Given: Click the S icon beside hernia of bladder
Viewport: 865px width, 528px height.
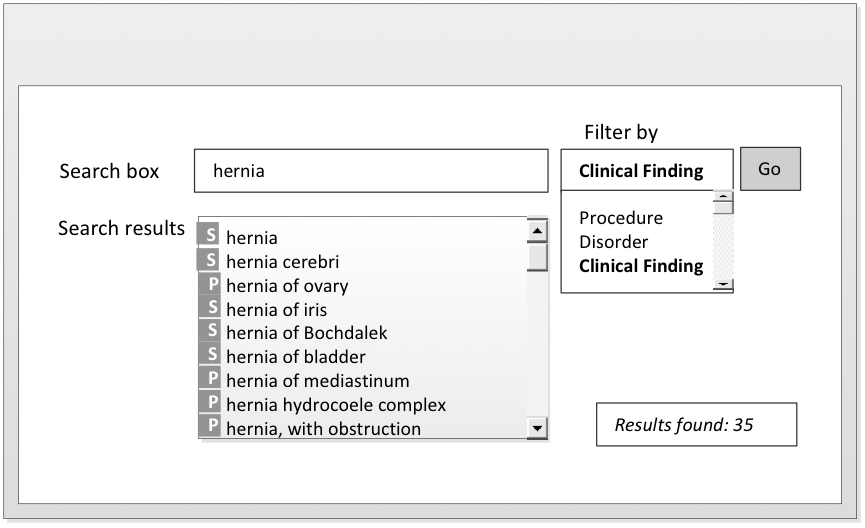Looking at the screenshot, I should [211, 356].
